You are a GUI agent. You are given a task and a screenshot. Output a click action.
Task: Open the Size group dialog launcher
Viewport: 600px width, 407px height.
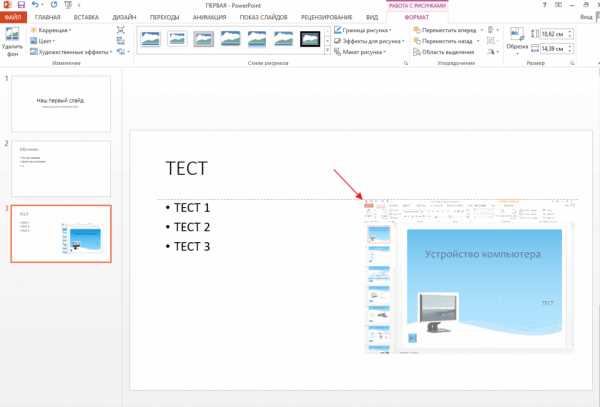coord(572,63)
